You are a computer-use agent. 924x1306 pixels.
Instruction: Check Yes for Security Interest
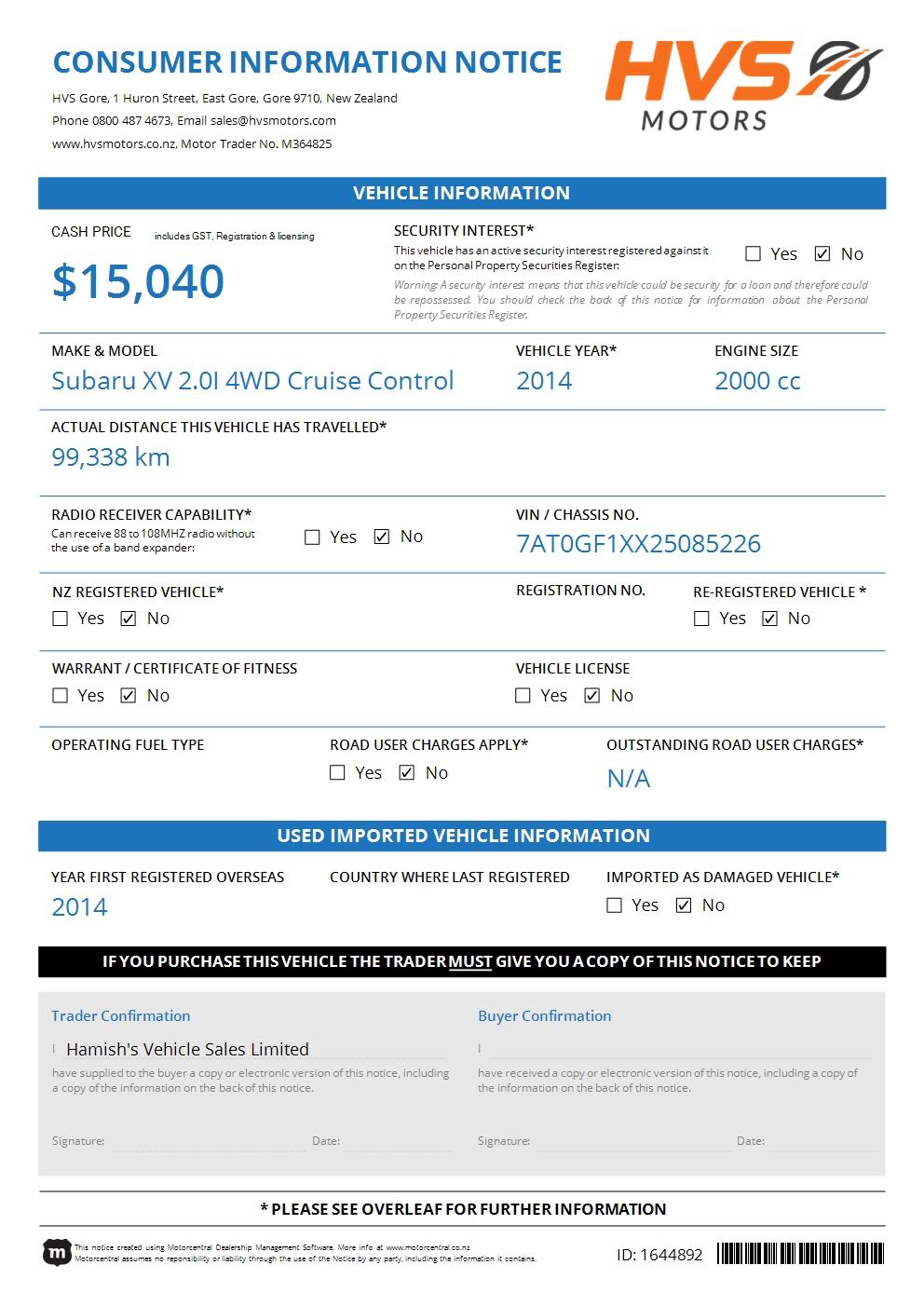click(x=754, y=253)
